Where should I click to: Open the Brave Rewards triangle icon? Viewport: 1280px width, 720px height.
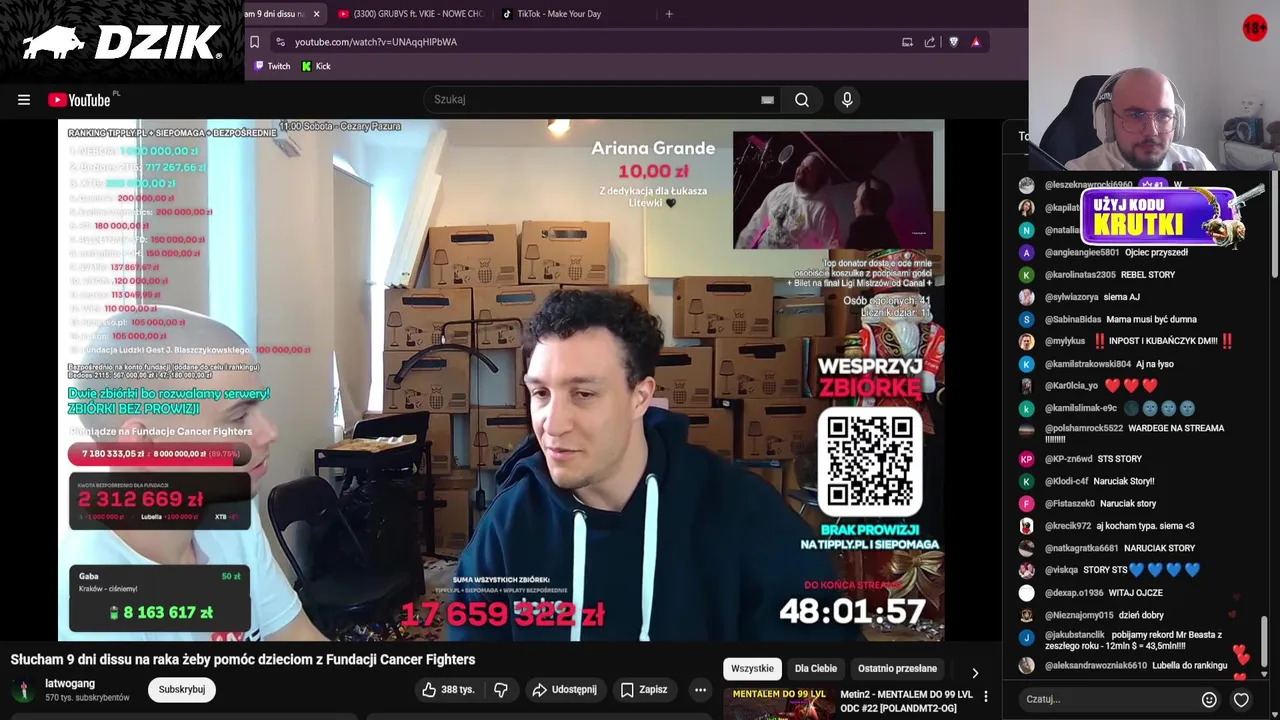pos(976,42)
